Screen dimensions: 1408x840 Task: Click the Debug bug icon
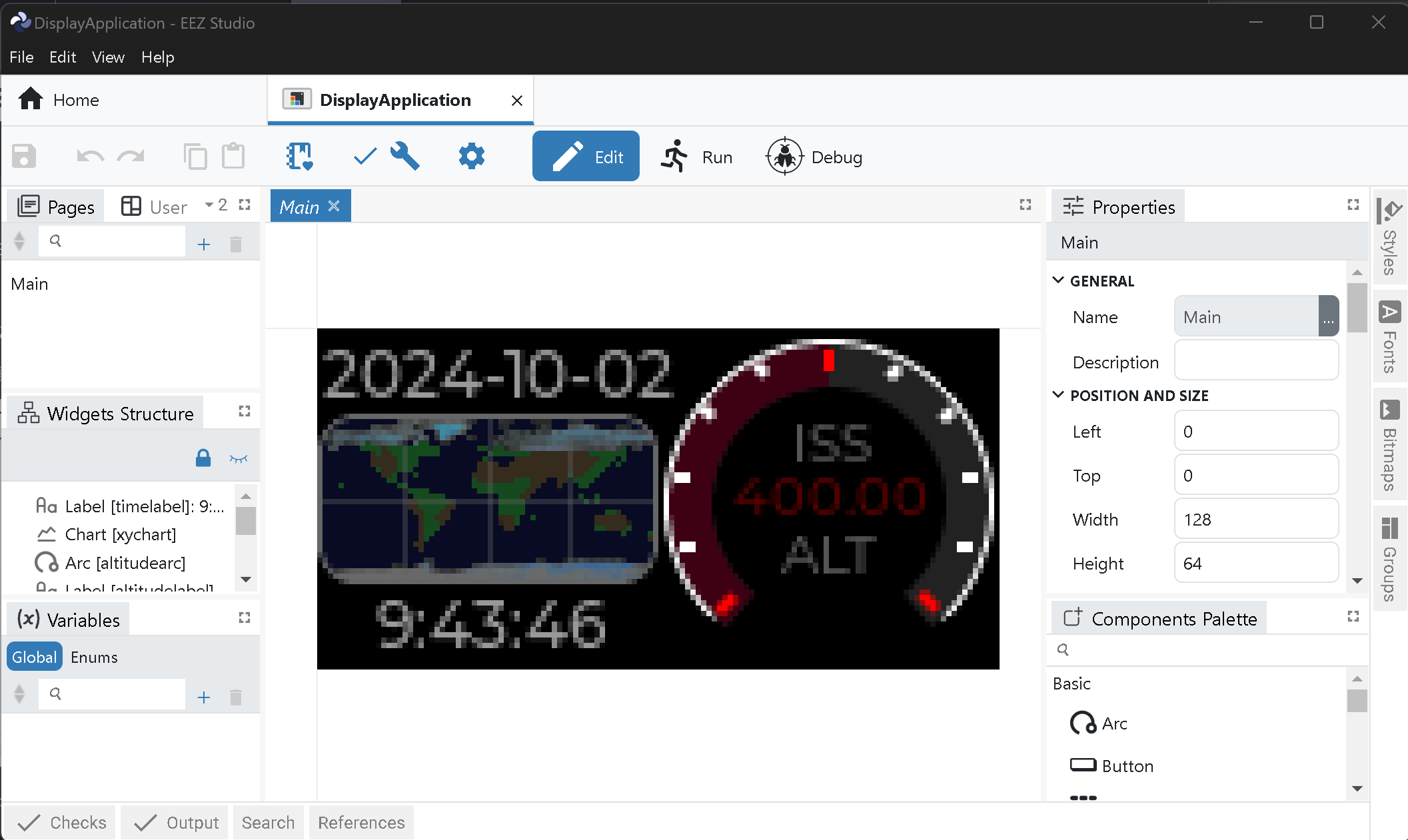click(x=784, y=157)
